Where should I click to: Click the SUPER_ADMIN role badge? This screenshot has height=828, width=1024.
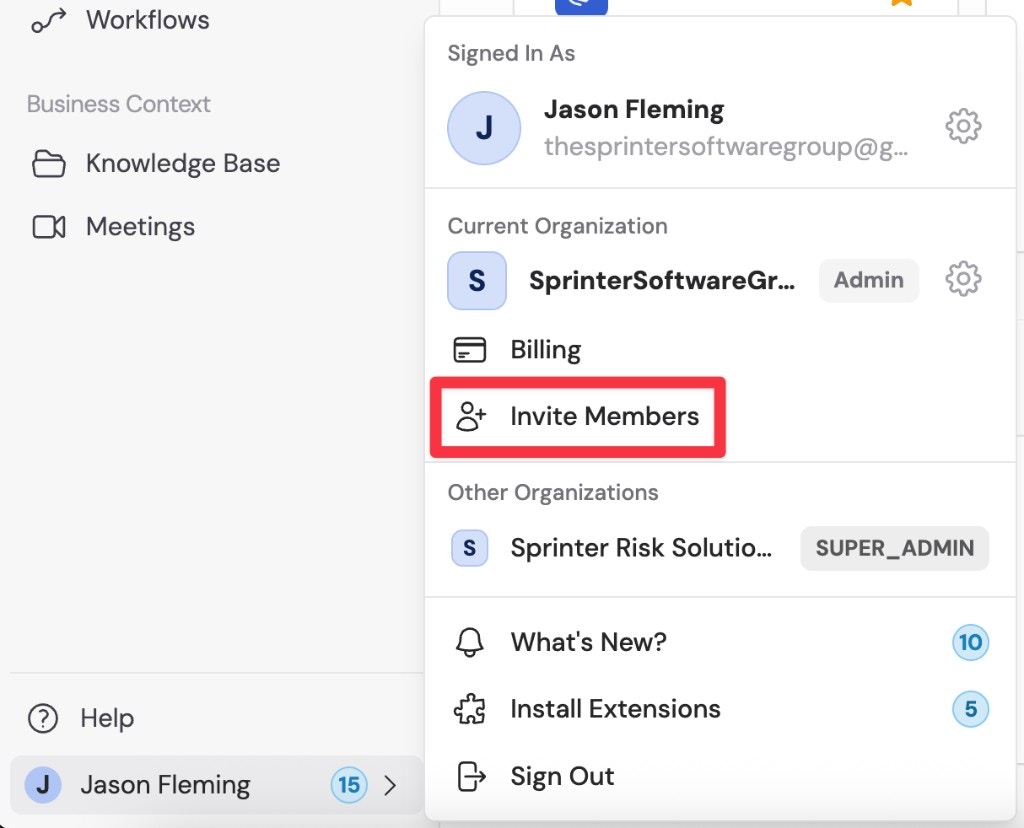coord(894,548)
